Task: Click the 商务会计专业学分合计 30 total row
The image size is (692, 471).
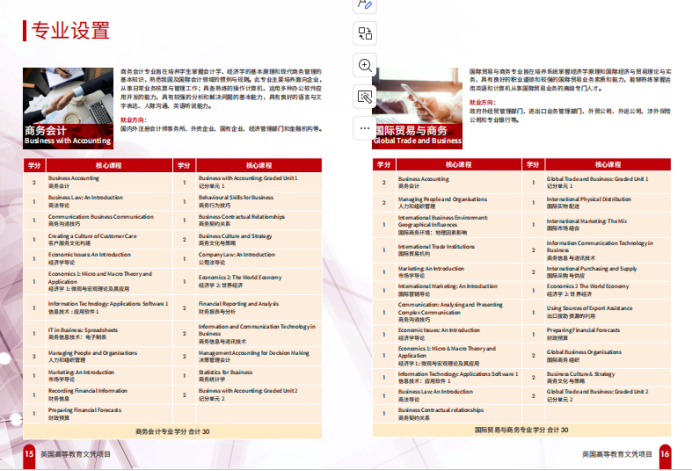Action: click(x=172, y=430)
